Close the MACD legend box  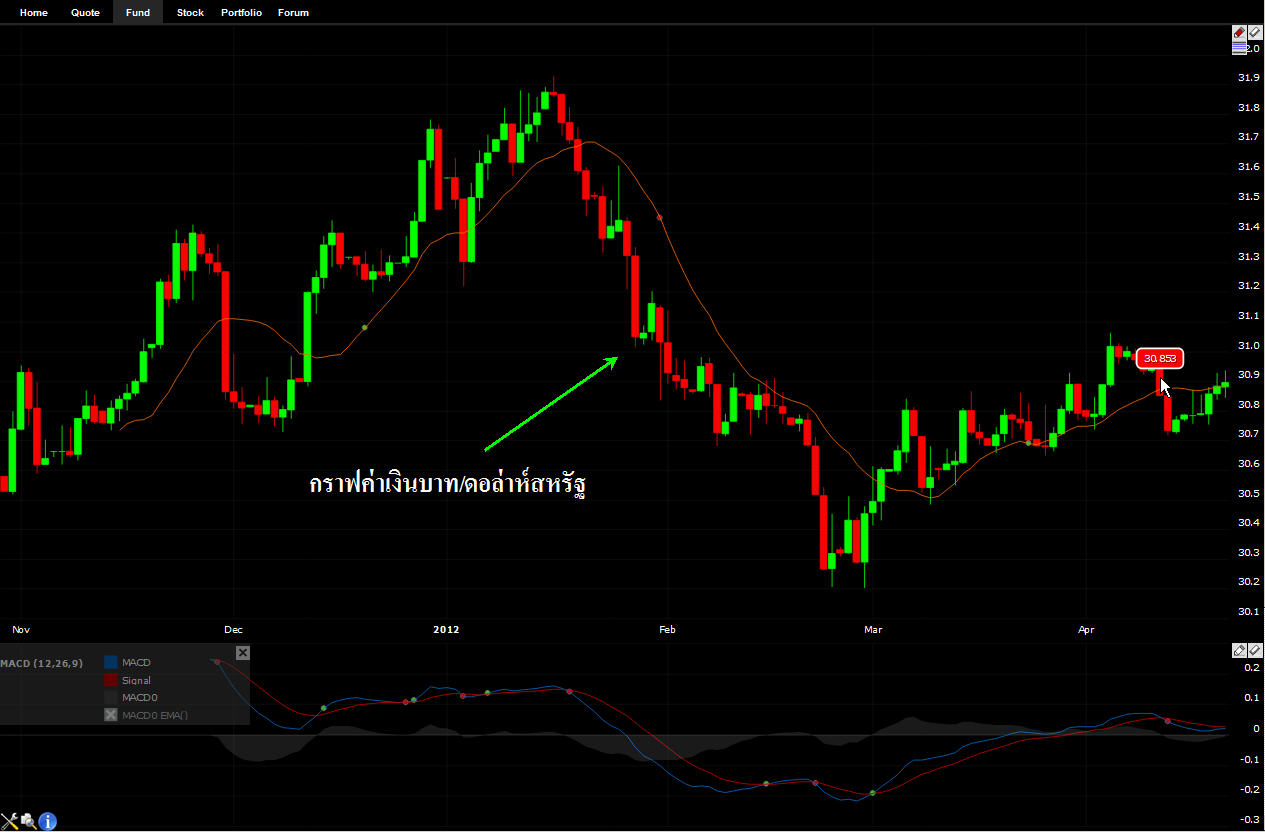242,653
